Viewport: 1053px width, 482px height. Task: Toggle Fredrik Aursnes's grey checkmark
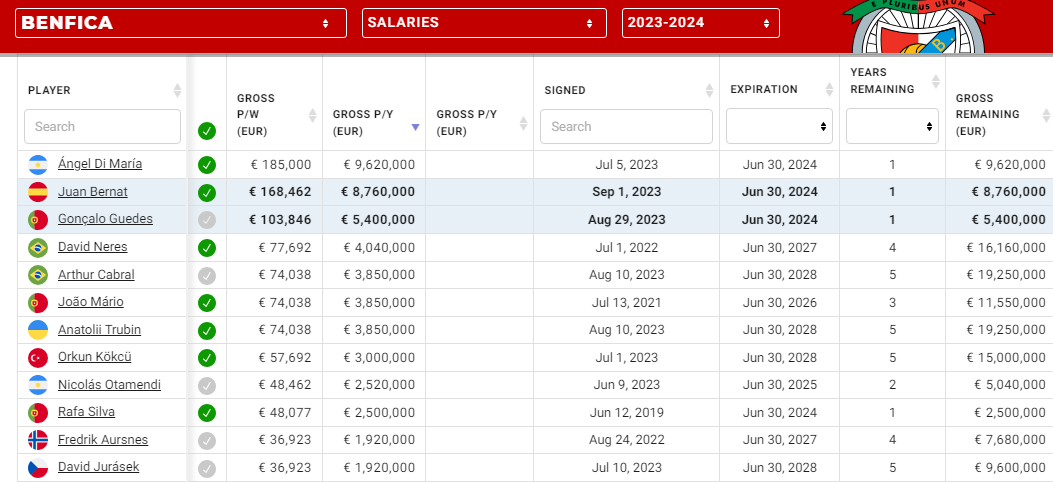coord(207,440)
